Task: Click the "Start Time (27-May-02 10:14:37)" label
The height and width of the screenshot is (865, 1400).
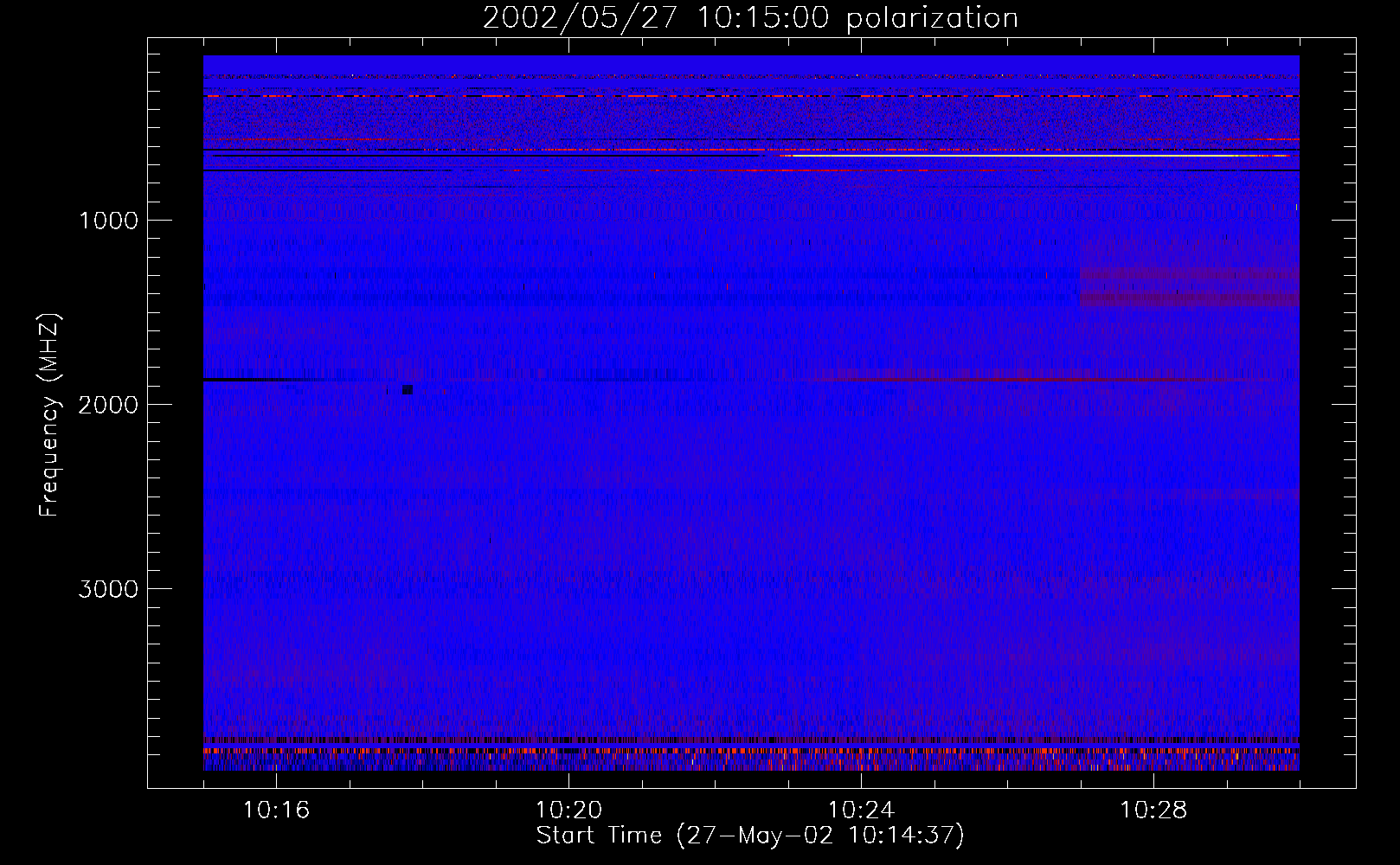Action: [x=750, y=836]
